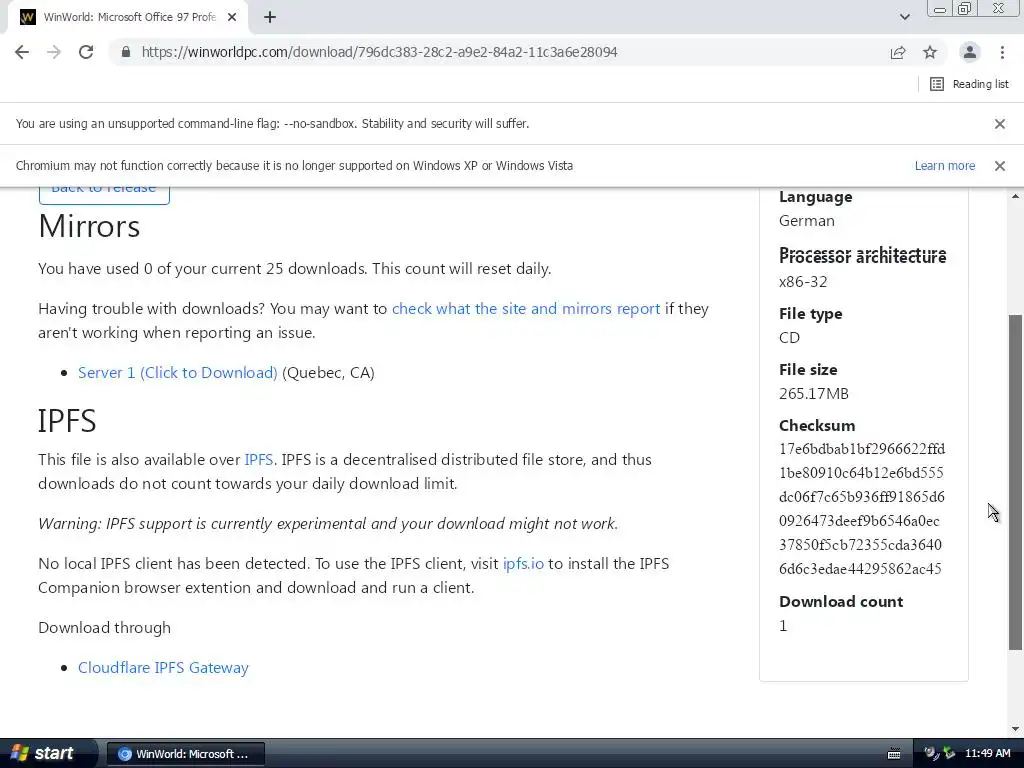1024x768 pixels.
Task: Click the on-screen keyboard tray icon
Action: coord(894,754)
